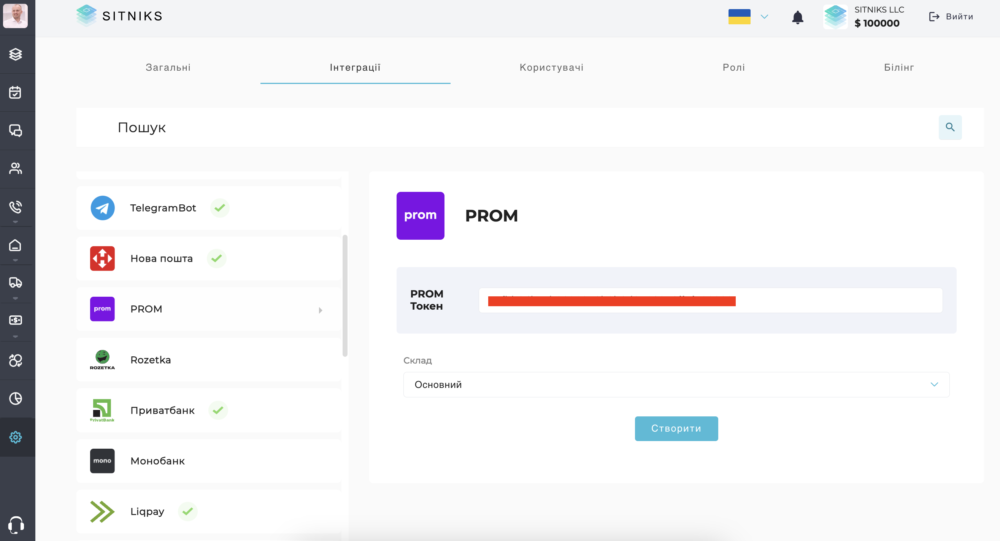
Task: Open the calendar tasks sidebar icon
Action: pos(15,93)
